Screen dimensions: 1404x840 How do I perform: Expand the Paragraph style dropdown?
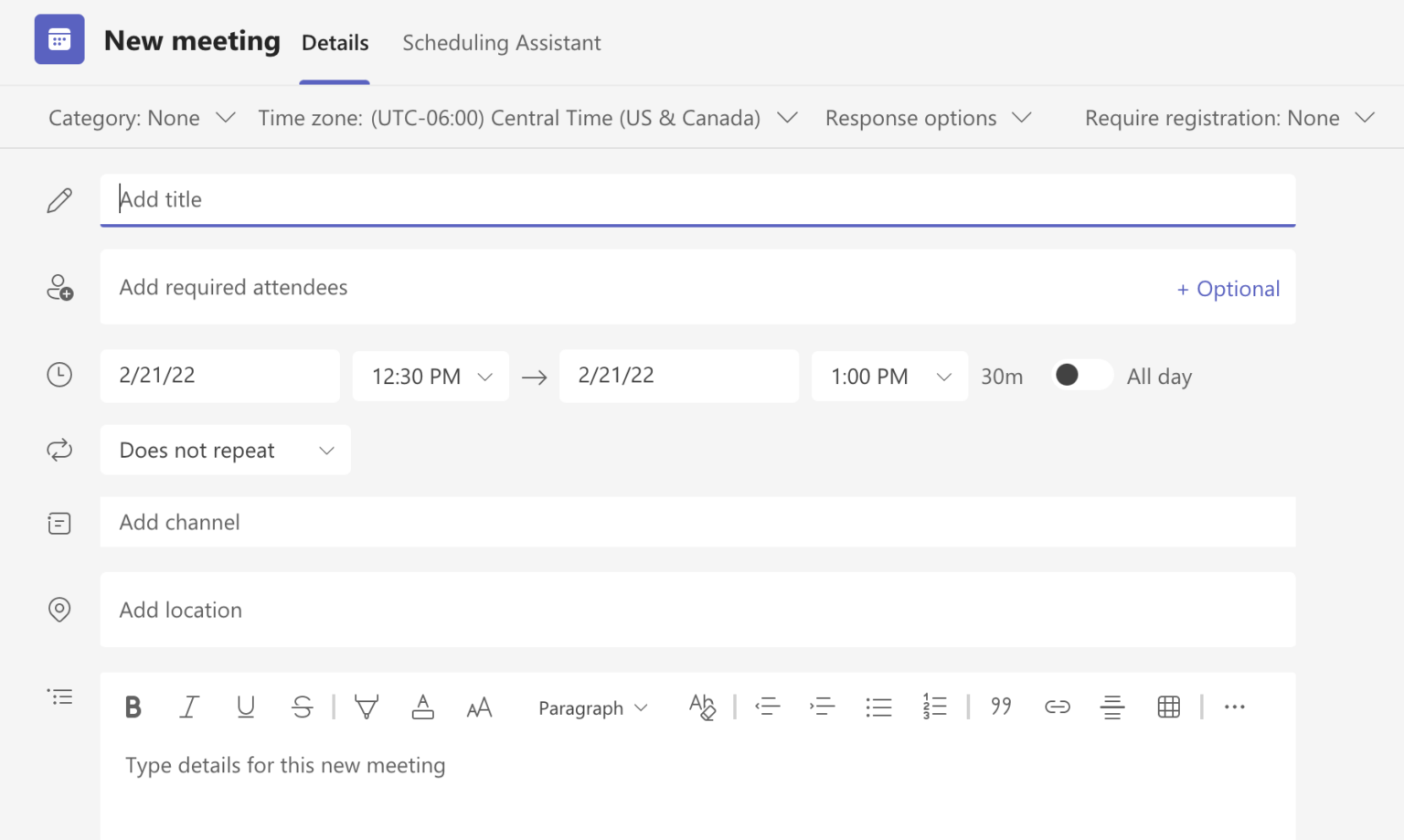pos(592,707)
